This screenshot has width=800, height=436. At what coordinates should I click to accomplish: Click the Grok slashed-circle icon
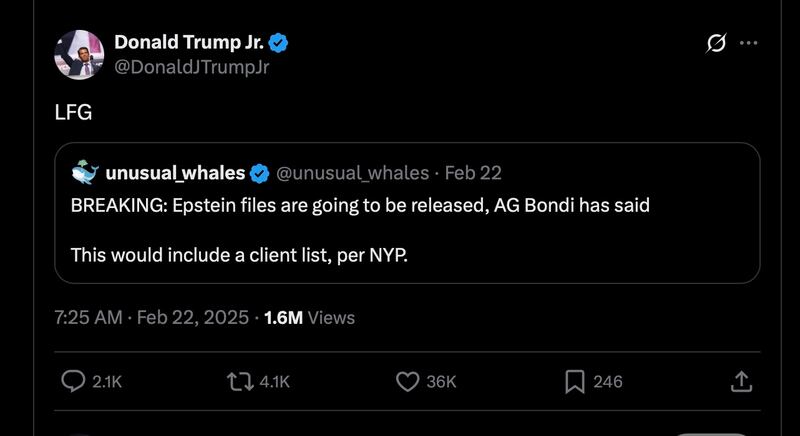coord(715,43)
